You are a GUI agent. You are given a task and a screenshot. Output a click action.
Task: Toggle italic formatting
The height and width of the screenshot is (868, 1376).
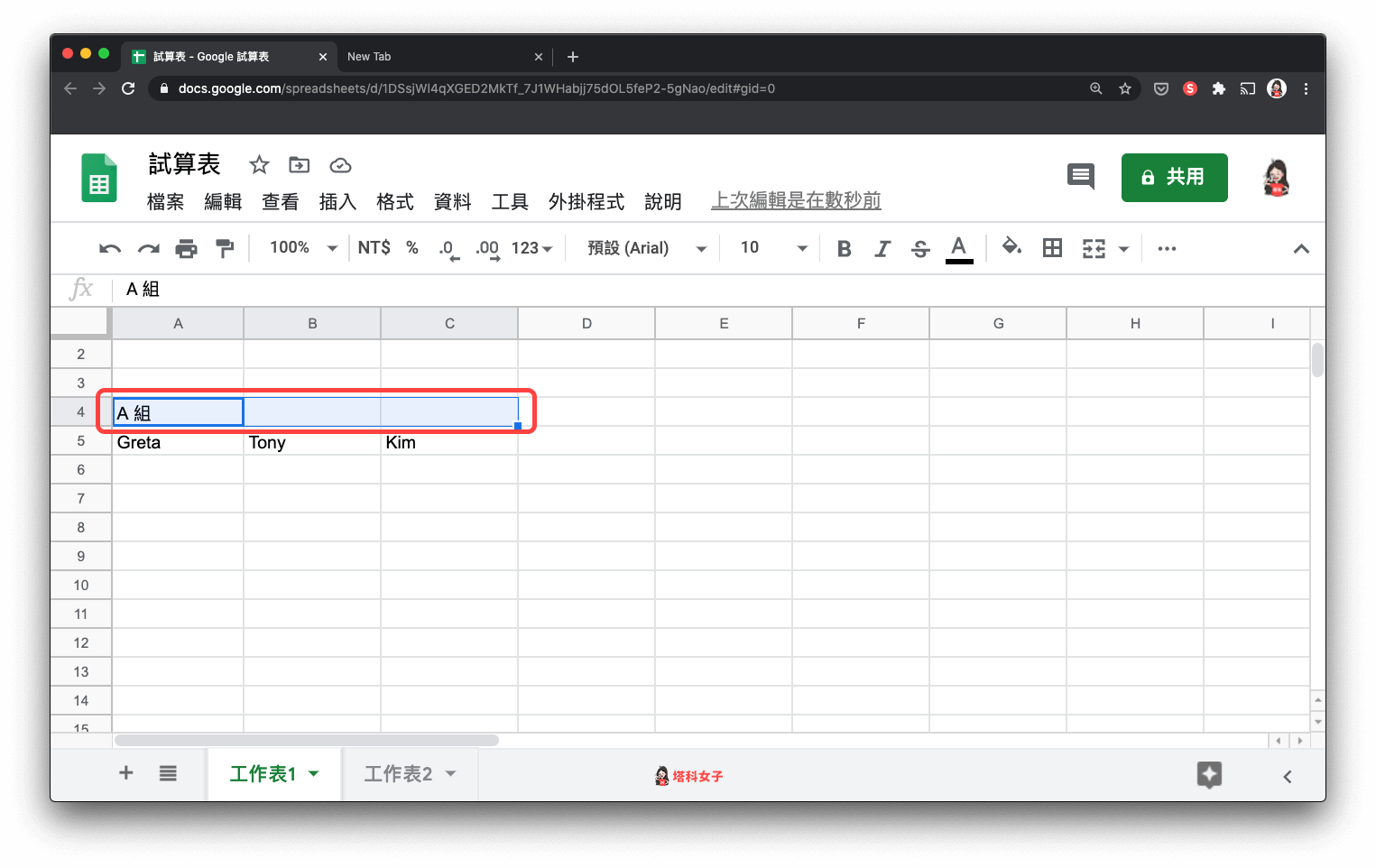tap(882, 248)
